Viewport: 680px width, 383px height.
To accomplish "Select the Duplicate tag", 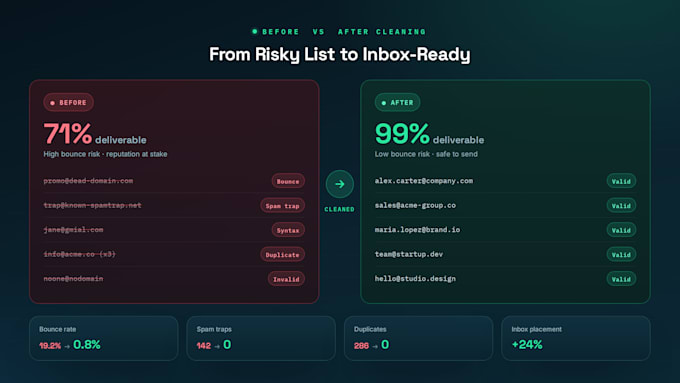I will point(282,255).
